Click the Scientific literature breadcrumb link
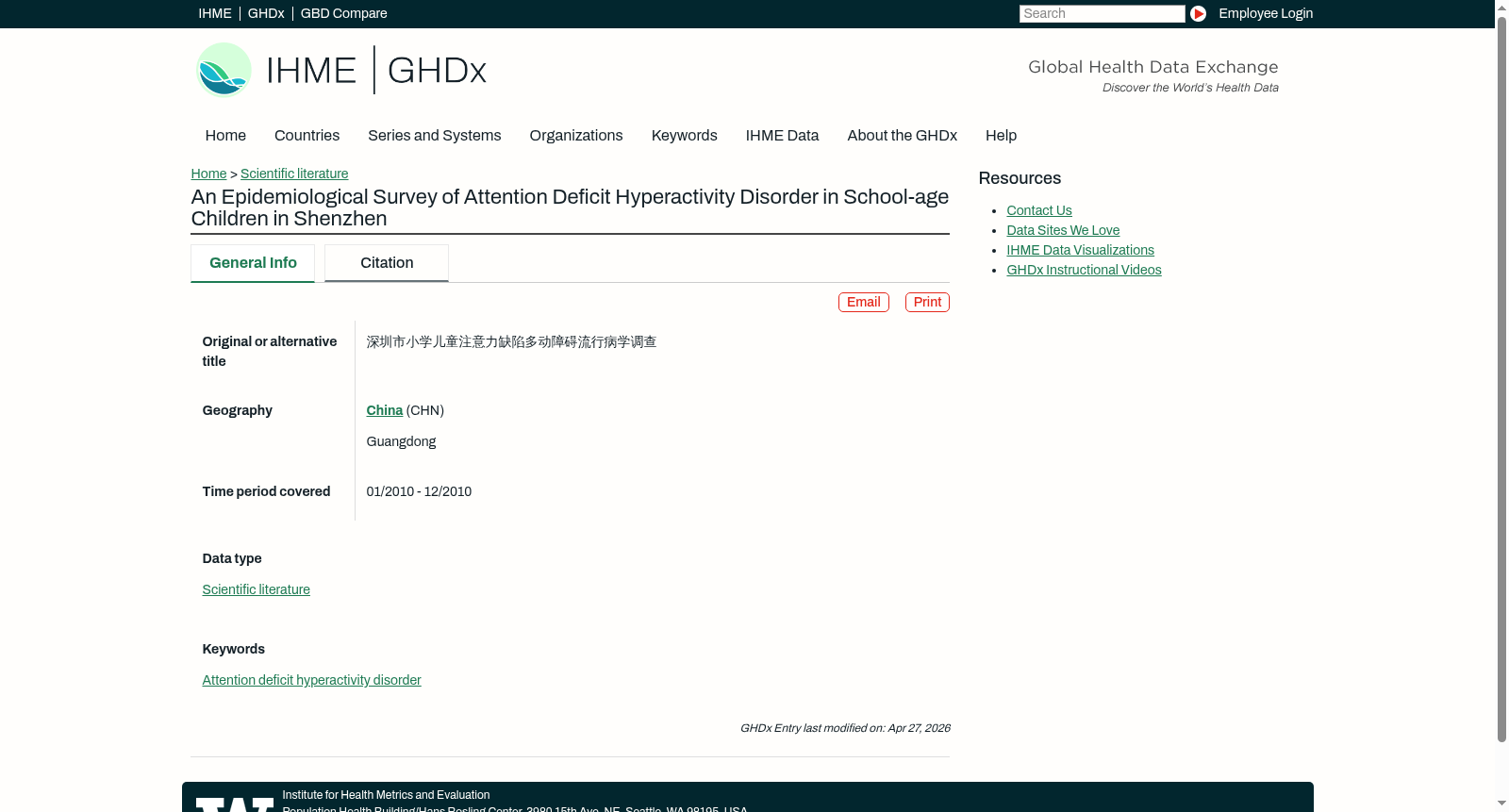Image resolution: width=1509 pixels, height=812 pixels. [x=294, y=174]
